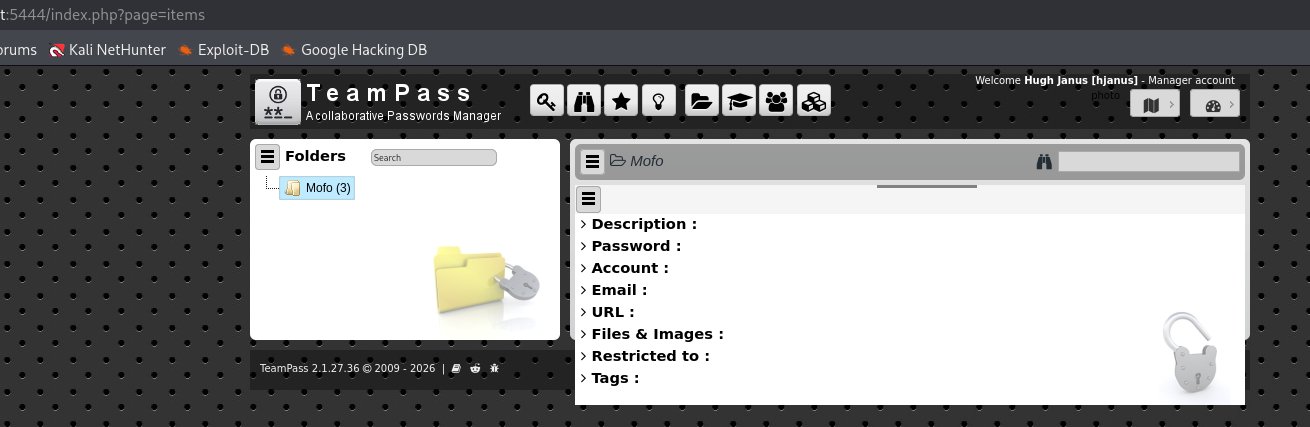Open Exploit-DB bookmark
1310x427 pixels.
tap(224, 49)
